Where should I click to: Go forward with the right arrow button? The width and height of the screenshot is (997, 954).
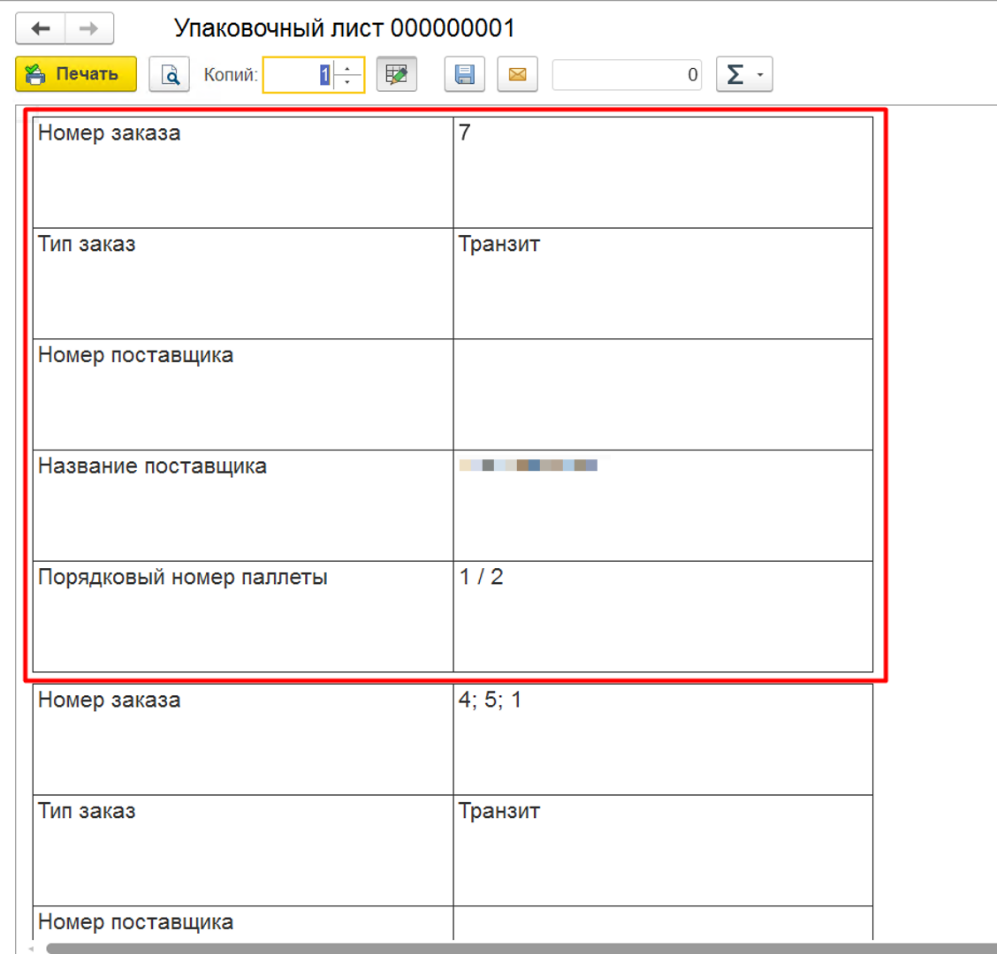coord(89,29)
